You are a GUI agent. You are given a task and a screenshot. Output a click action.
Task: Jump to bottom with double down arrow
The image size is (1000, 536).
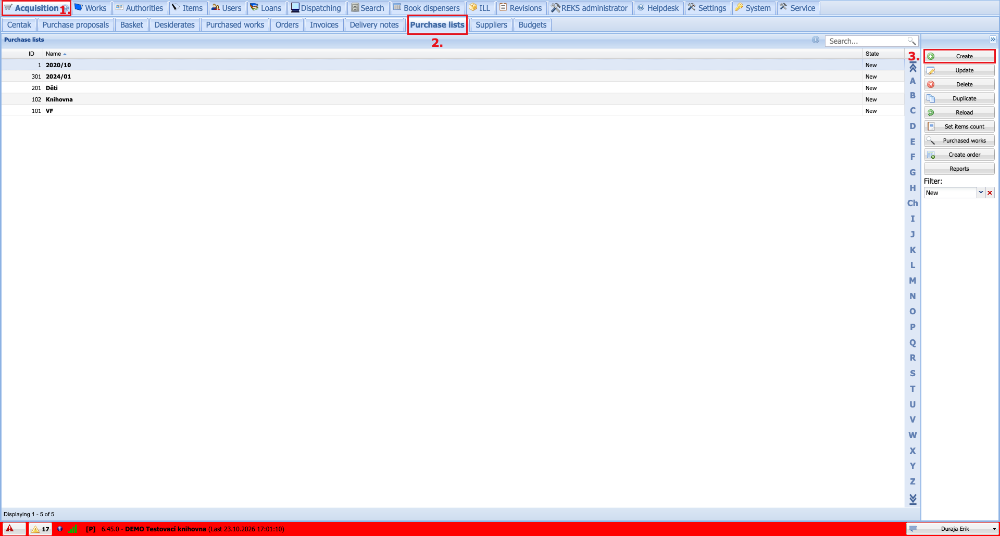[913, 498]
